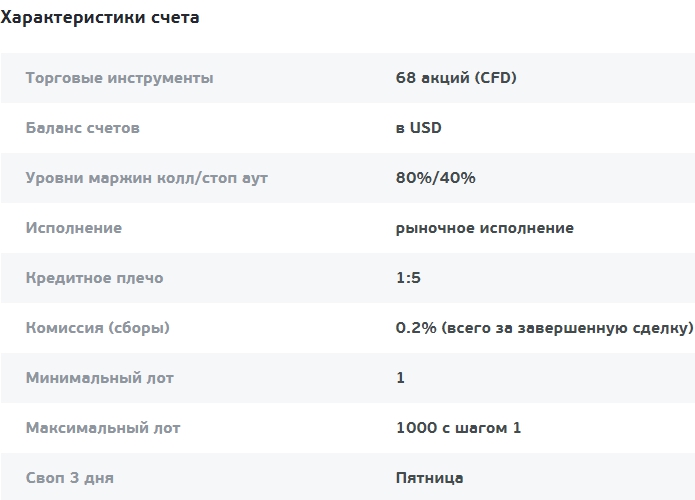The width and height of the screenshot is (695, 500).
Task: Select 'Уровни маржин колл/стоп аут' label
Action: 147,178
